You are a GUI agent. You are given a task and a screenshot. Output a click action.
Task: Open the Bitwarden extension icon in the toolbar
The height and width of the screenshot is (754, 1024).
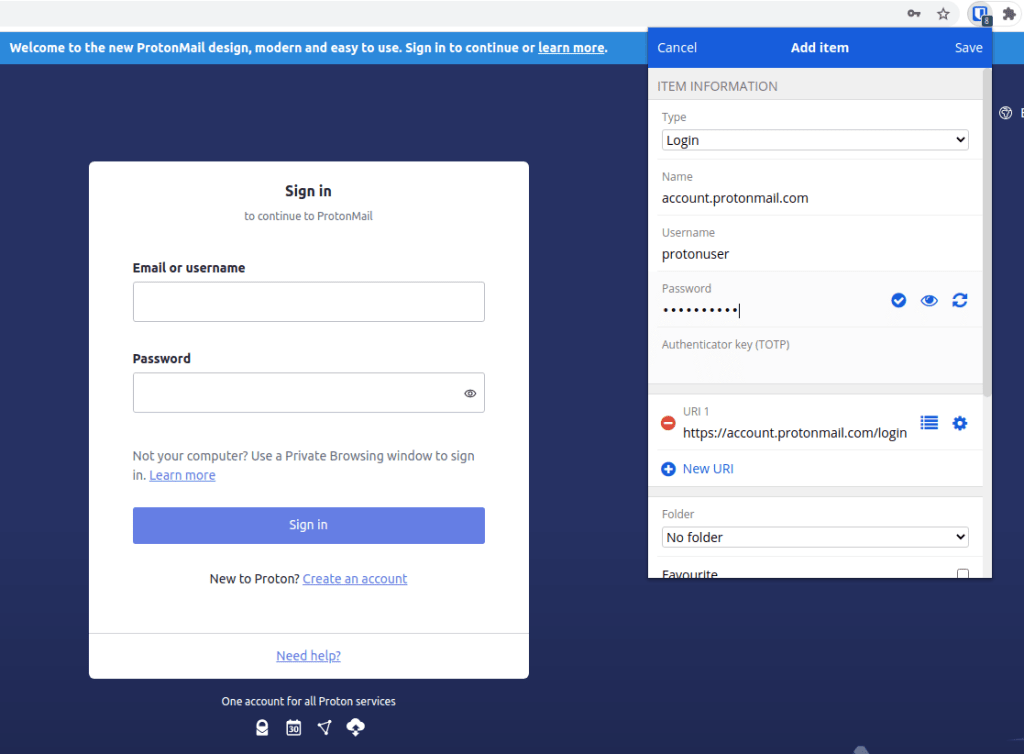[x=980, y=14]
